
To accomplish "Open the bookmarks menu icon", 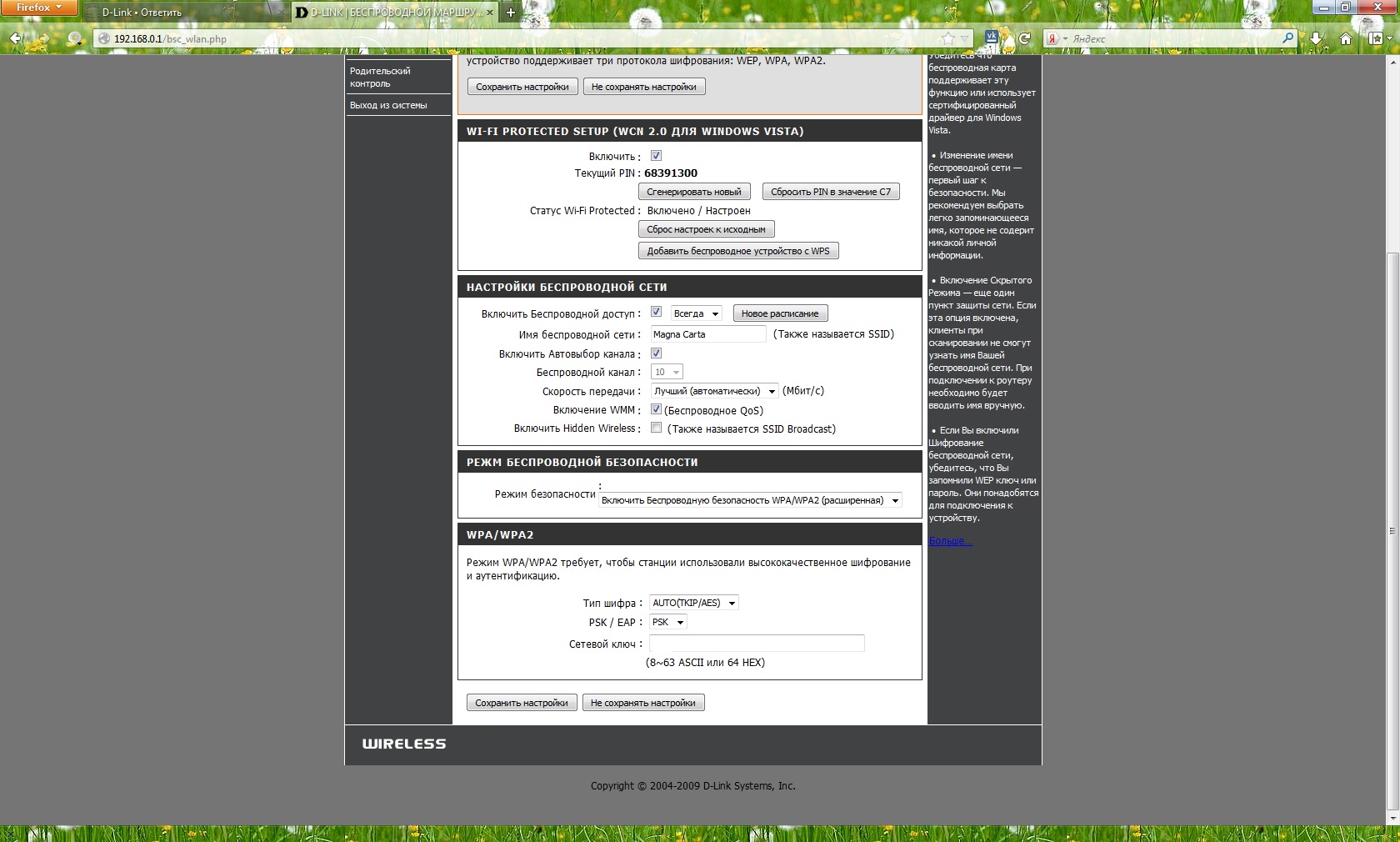I will coord(1376,38).
